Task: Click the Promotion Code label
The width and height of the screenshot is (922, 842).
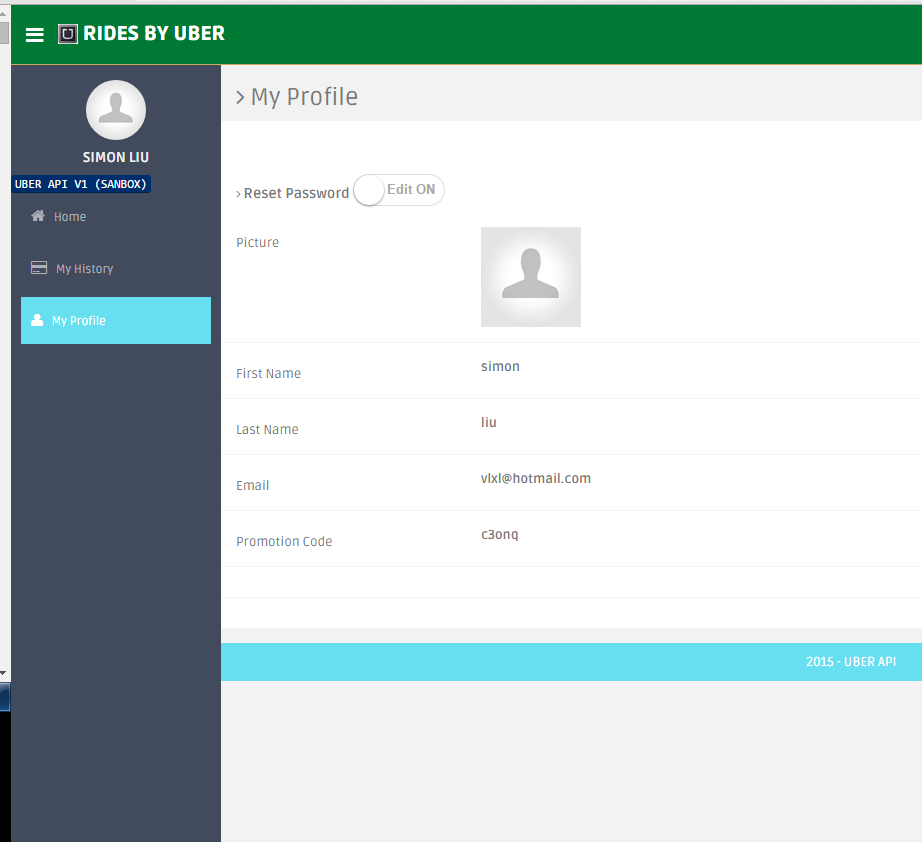Action: (x=284, y=541)
